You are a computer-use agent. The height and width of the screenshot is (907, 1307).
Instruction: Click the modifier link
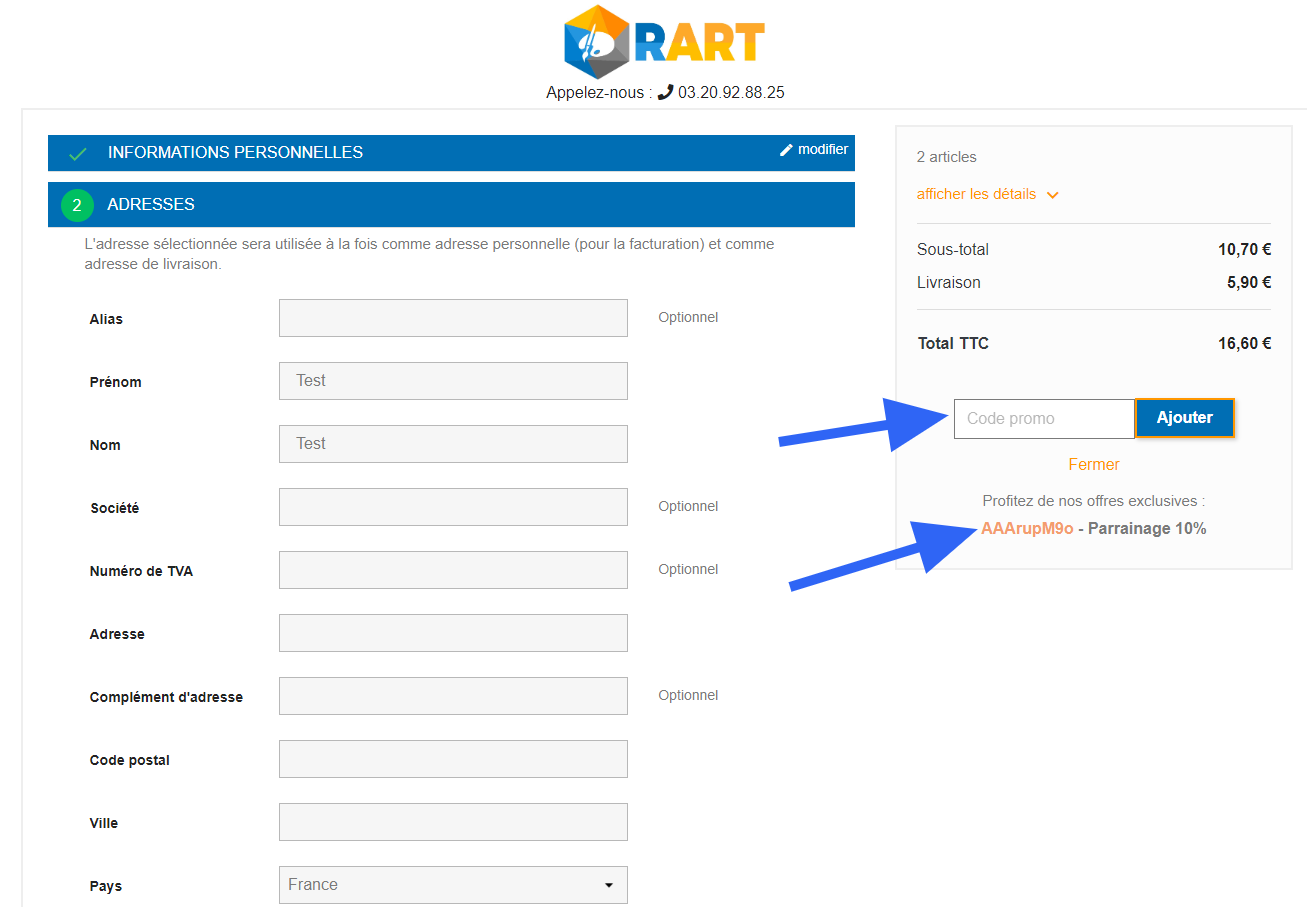(822, 149)
